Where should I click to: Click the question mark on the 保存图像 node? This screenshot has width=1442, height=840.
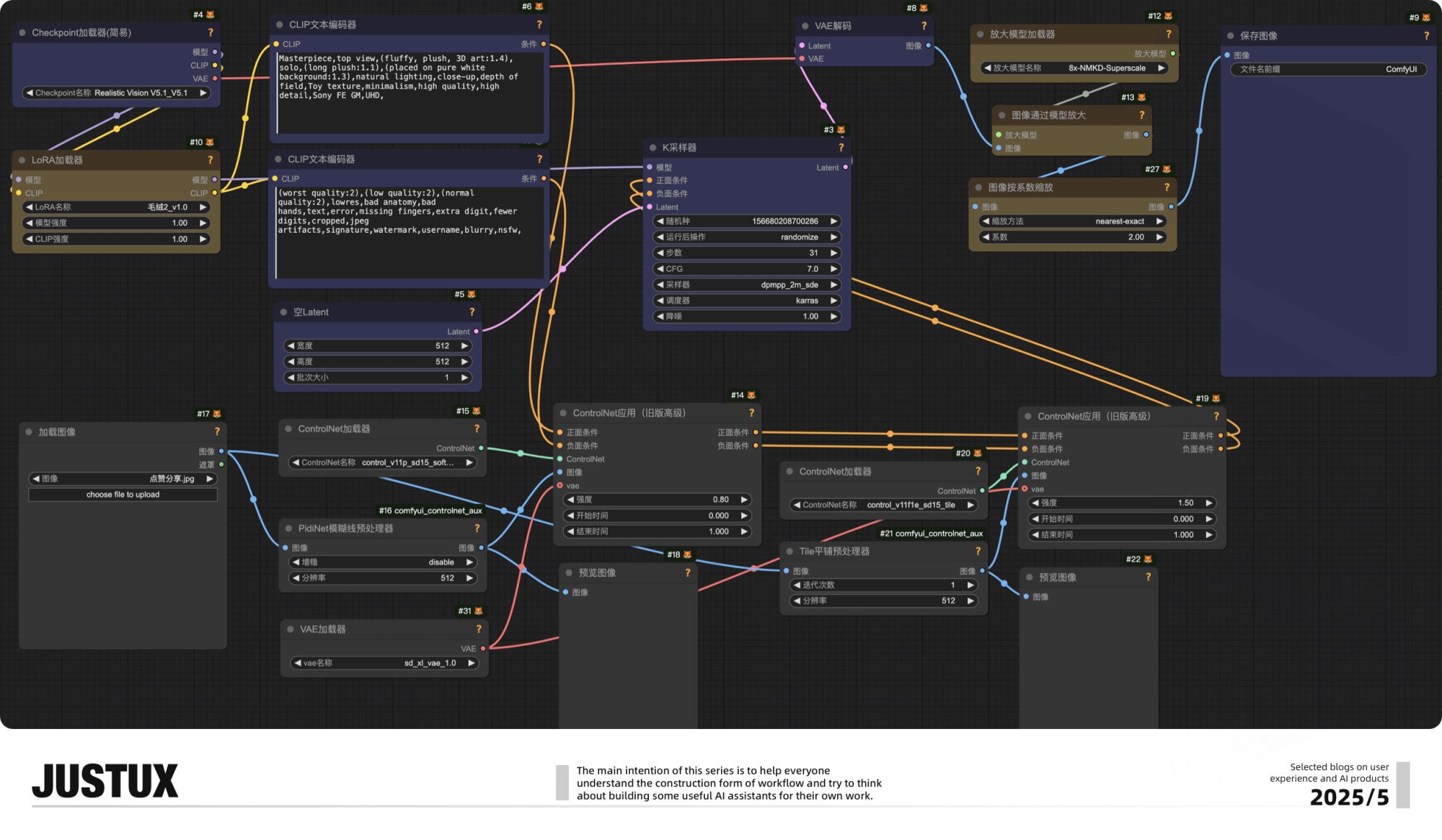(1426, 36)
